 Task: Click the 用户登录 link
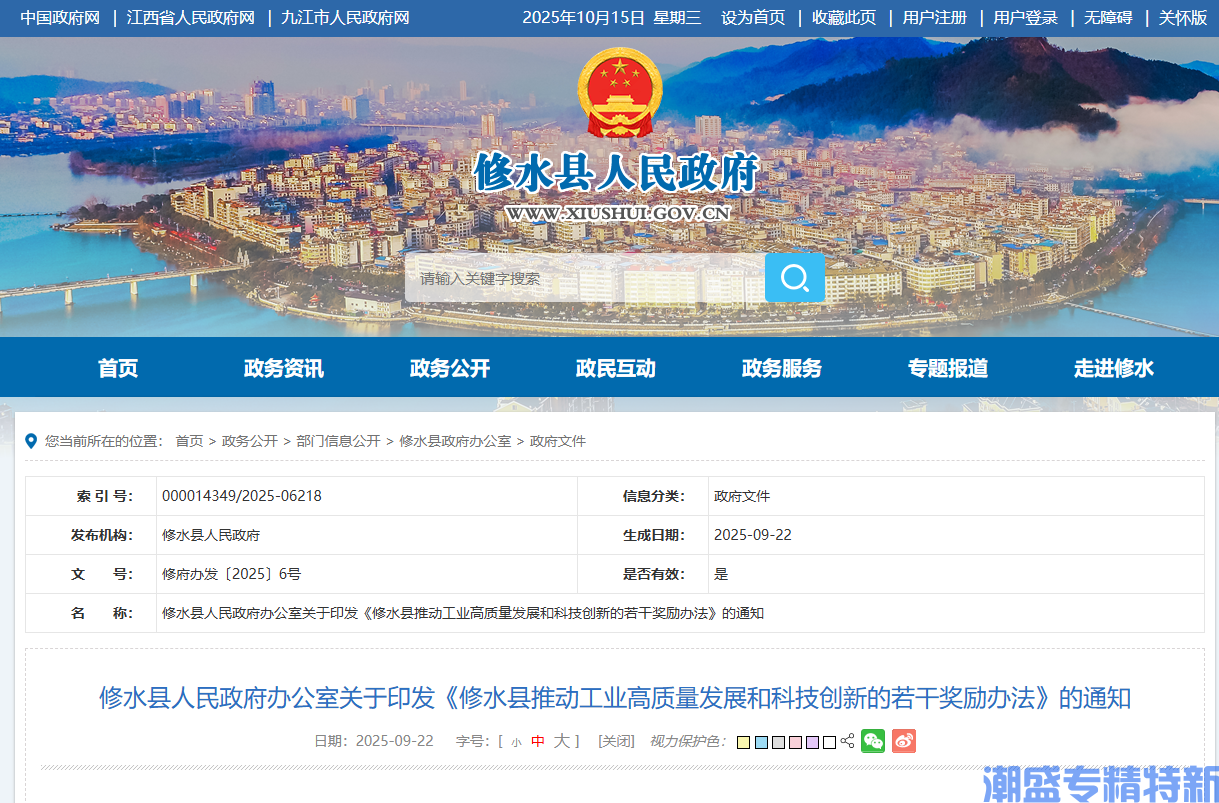point(1025,18)
